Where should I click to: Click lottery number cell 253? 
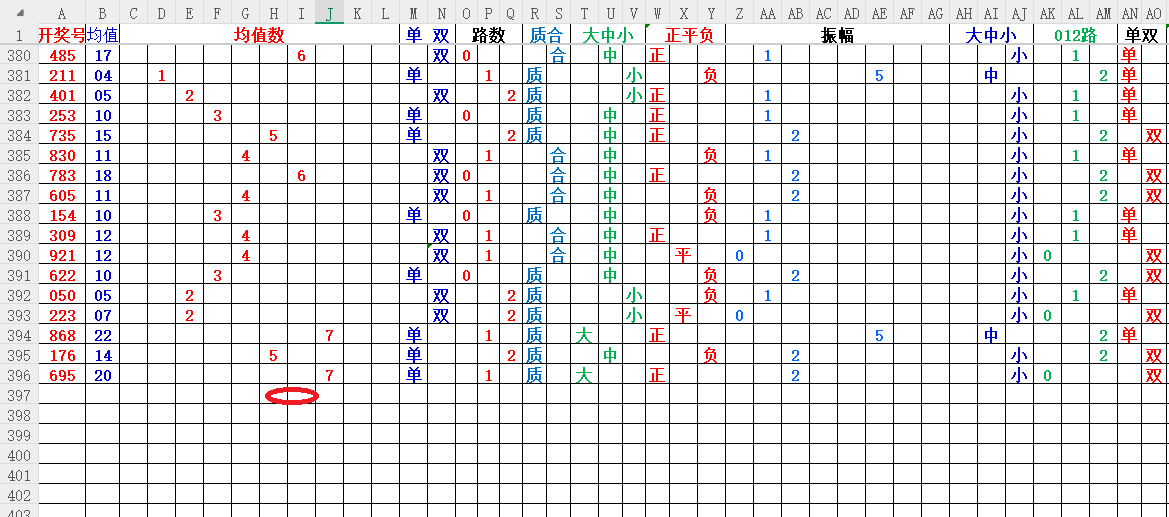point(61,116)
